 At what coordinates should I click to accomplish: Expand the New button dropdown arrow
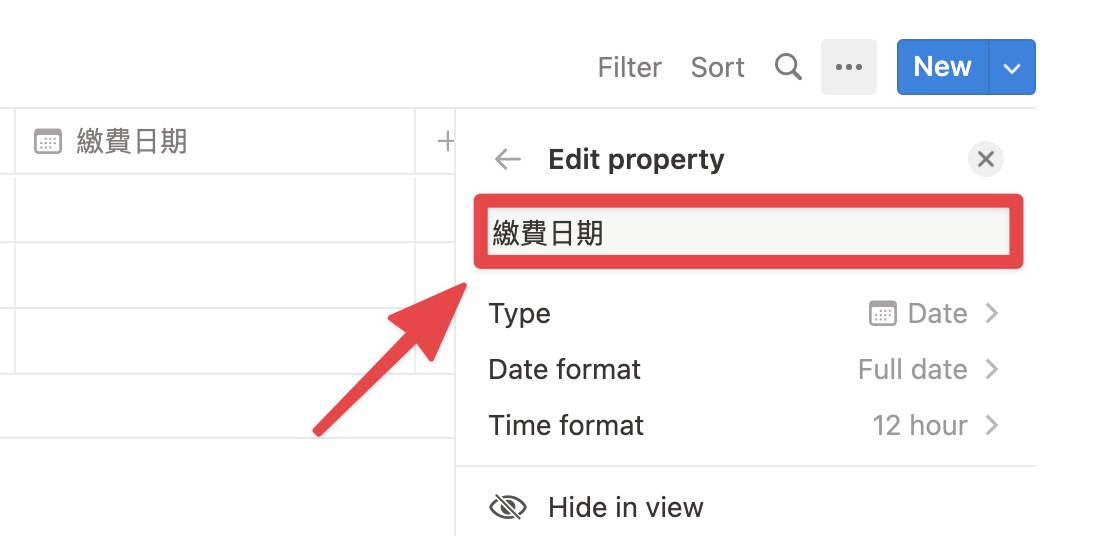(x=1011, y=67)
